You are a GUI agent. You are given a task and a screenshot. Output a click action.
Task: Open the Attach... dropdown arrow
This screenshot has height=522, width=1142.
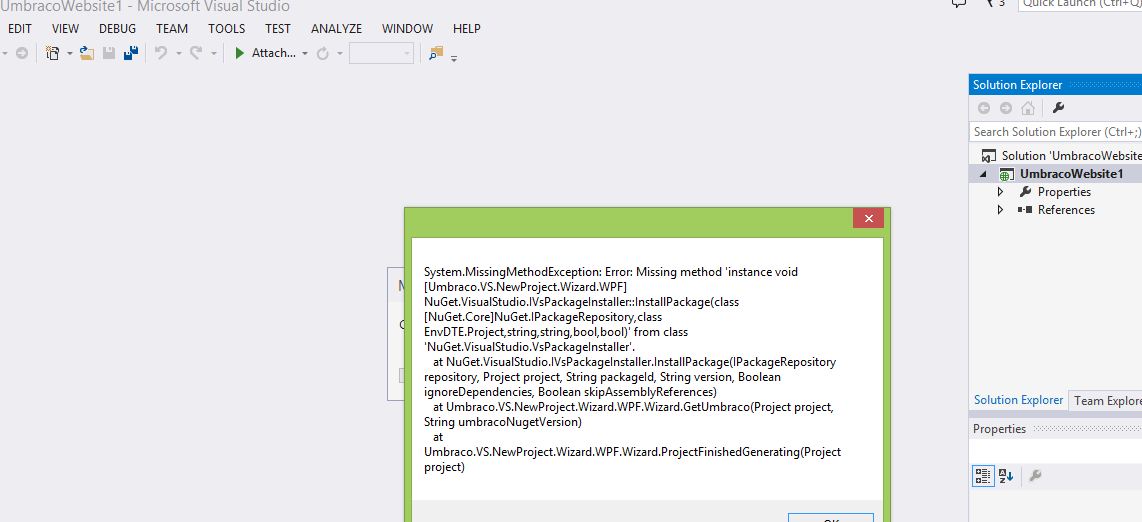coord(305,54)
